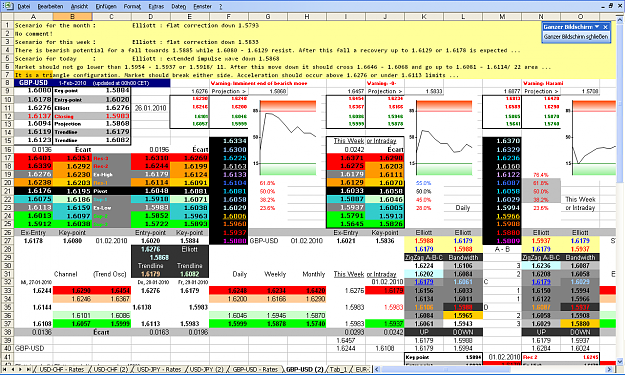Open the Ansicht menu
The image size is (625, 375).
79,6
